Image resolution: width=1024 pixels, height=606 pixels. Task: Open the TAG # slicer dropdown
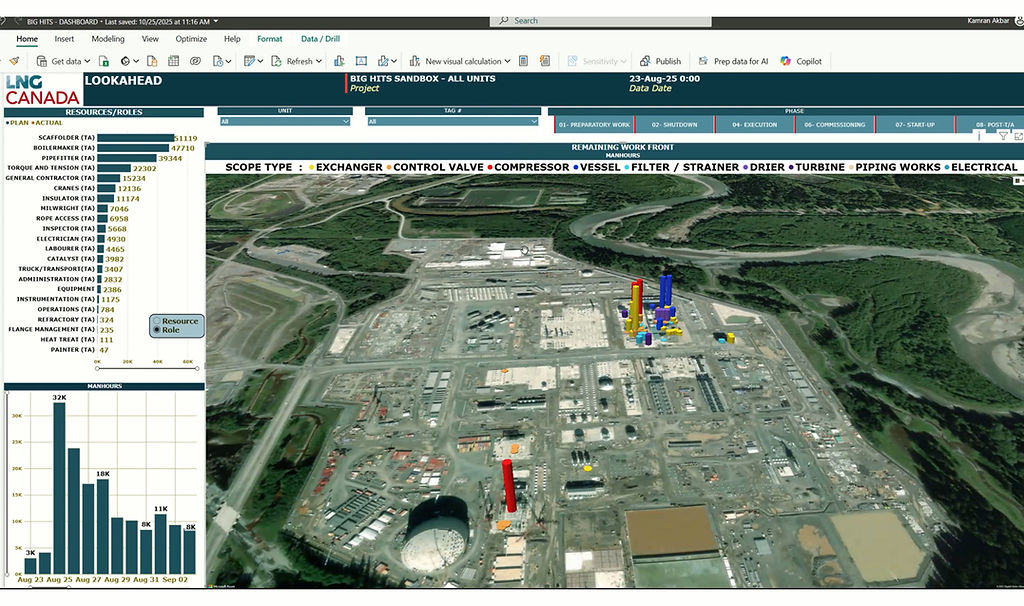tap(453, 121)
